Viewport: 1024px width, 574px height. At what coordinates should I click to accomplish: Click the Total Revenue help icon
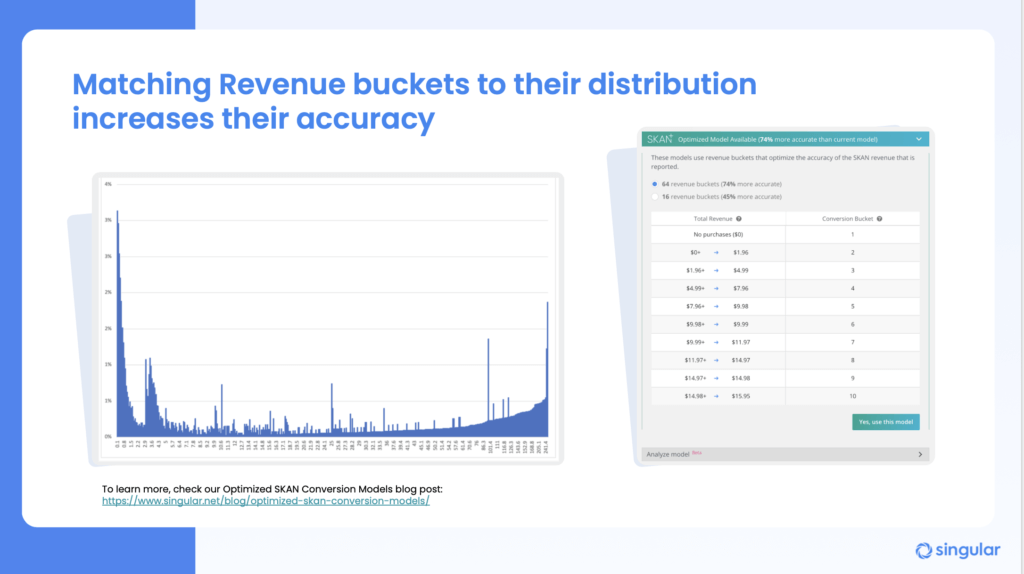pyautogui.click(x=739, y=219)
